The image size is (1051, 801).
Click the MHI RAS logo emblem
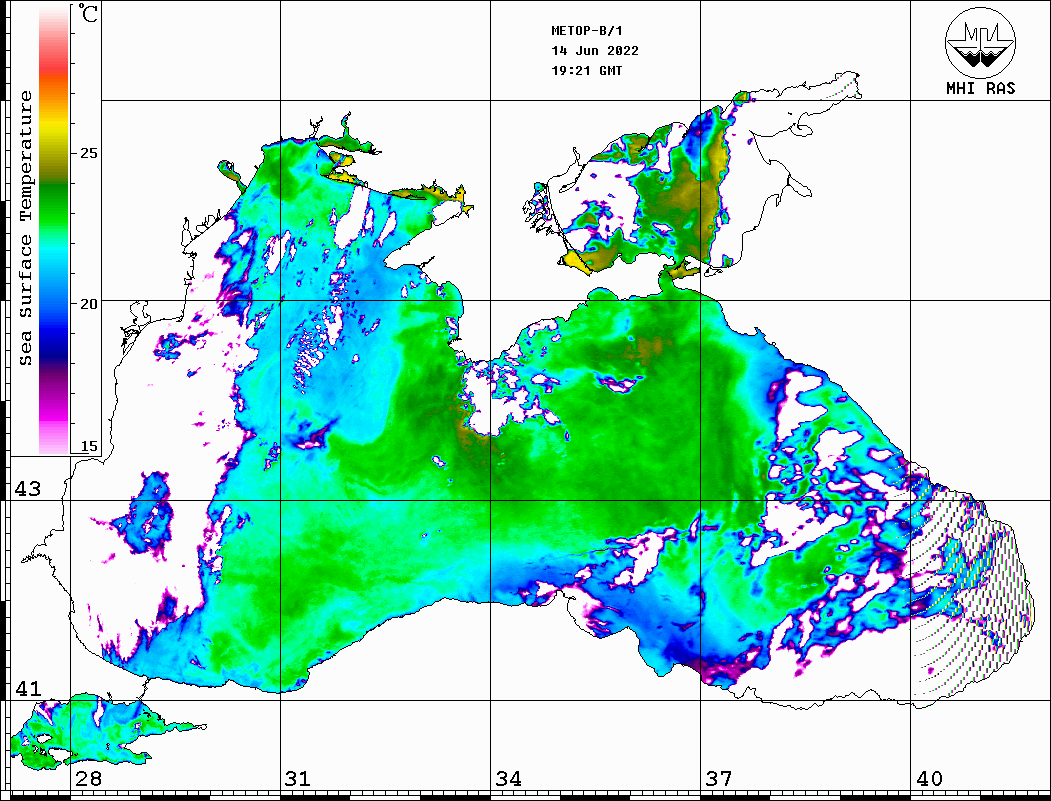click(980, 42)
